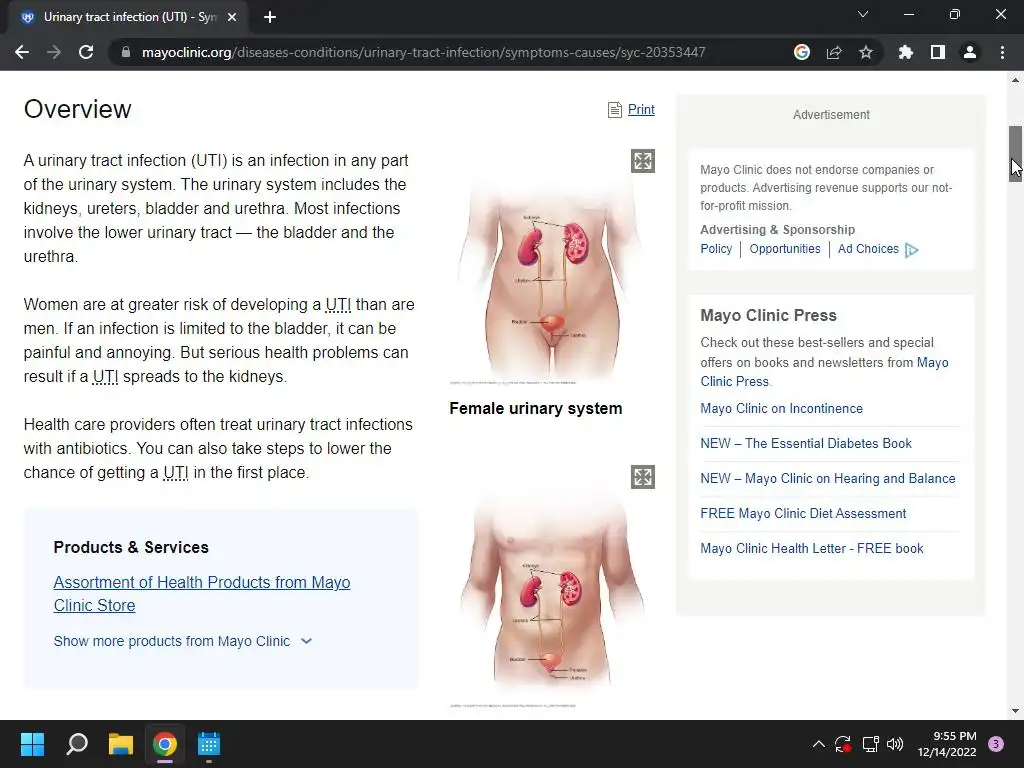Click the scrollbar up arrow
The image size is (1024, 768).
pos(1015,80)
